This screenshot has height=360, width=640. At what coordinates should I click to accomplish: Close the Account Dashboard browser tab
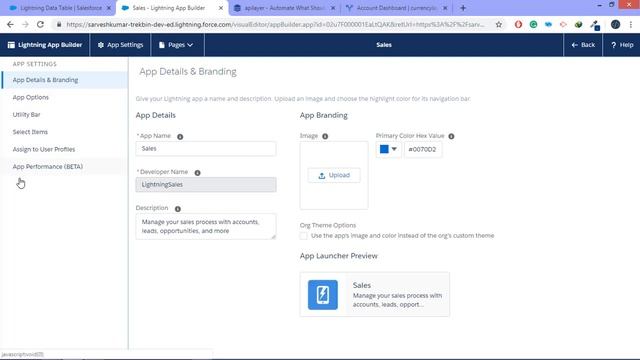tap(445, 8)
